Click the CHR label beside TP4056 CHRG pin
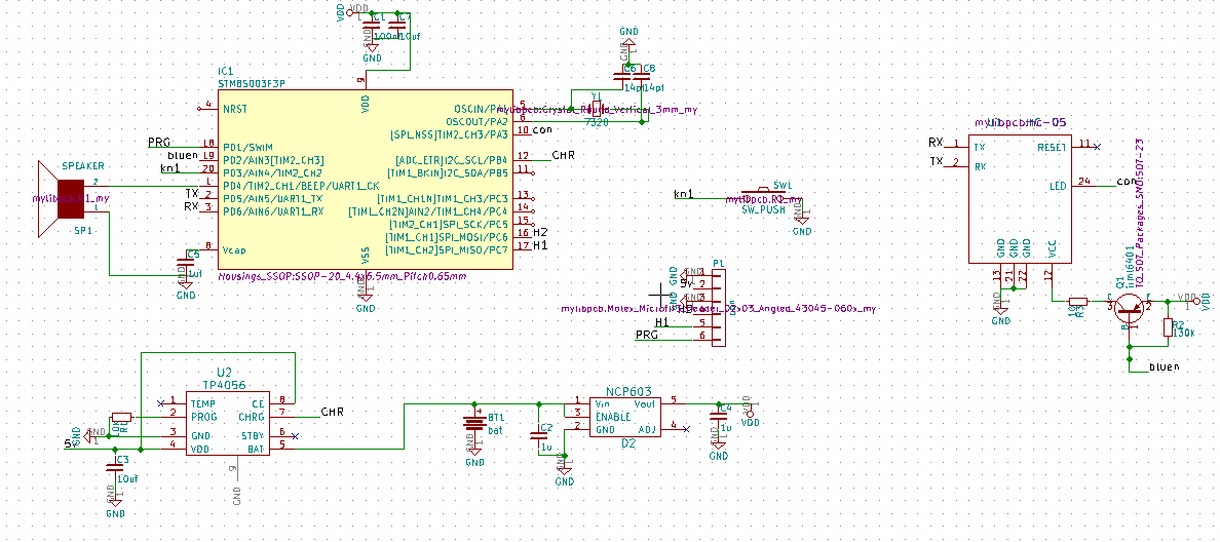This screenshot has height=542, width=1220. pyautogui.click(x=332, y=412)
